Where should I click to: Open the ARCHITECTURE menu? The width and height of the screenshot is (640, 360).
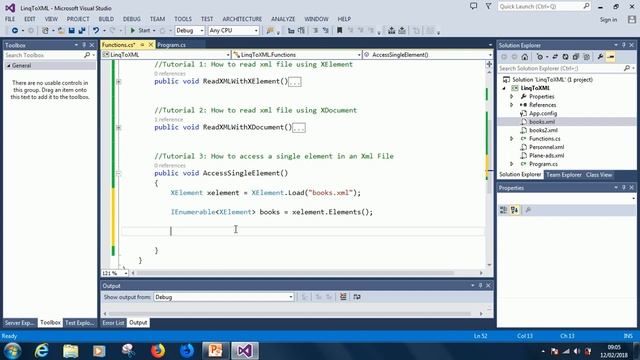(x=242, y=19)
